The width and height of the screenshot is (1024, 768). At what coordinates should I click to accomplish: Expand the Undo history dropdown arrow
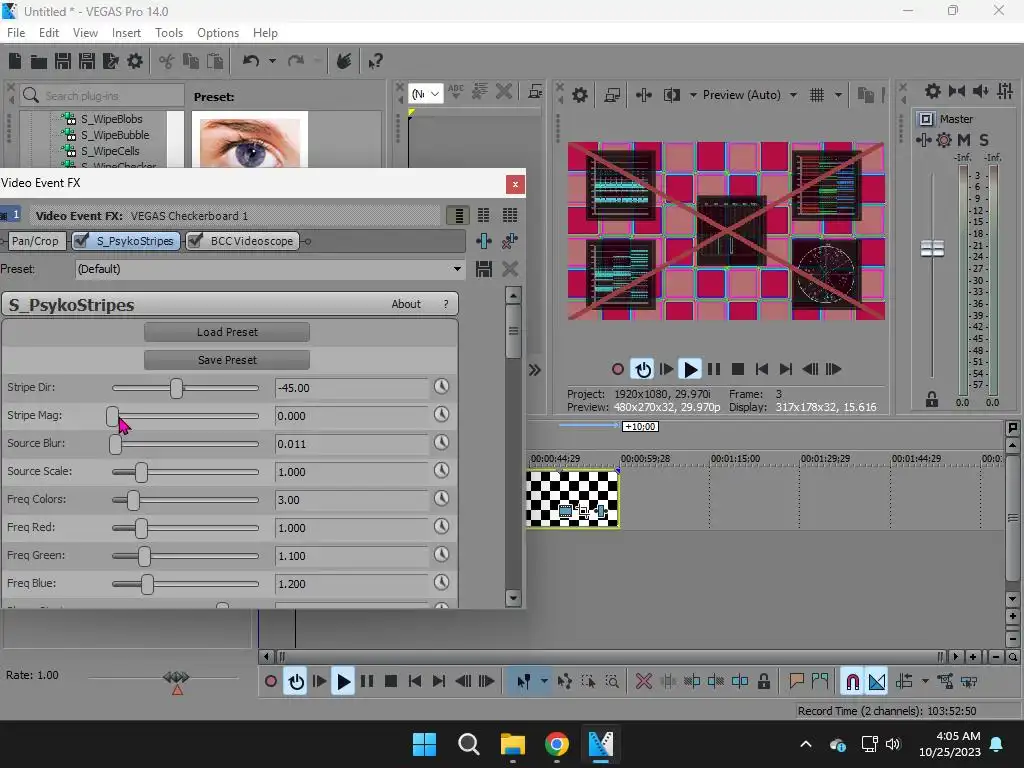tap(272, 61)
